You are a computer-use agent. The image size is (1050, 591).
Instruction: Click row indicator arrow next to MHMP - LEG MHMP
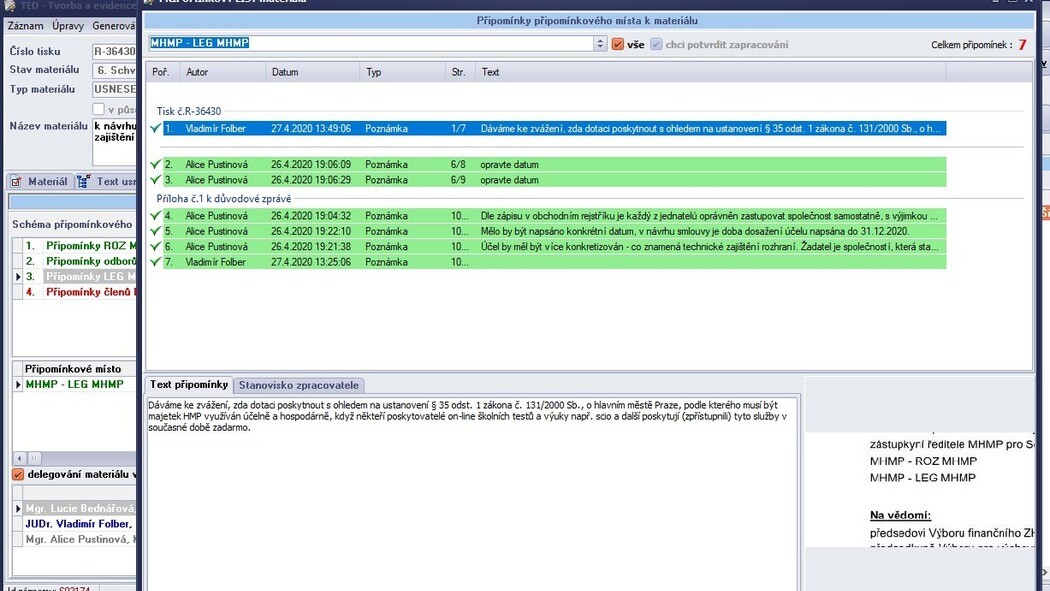17,384
